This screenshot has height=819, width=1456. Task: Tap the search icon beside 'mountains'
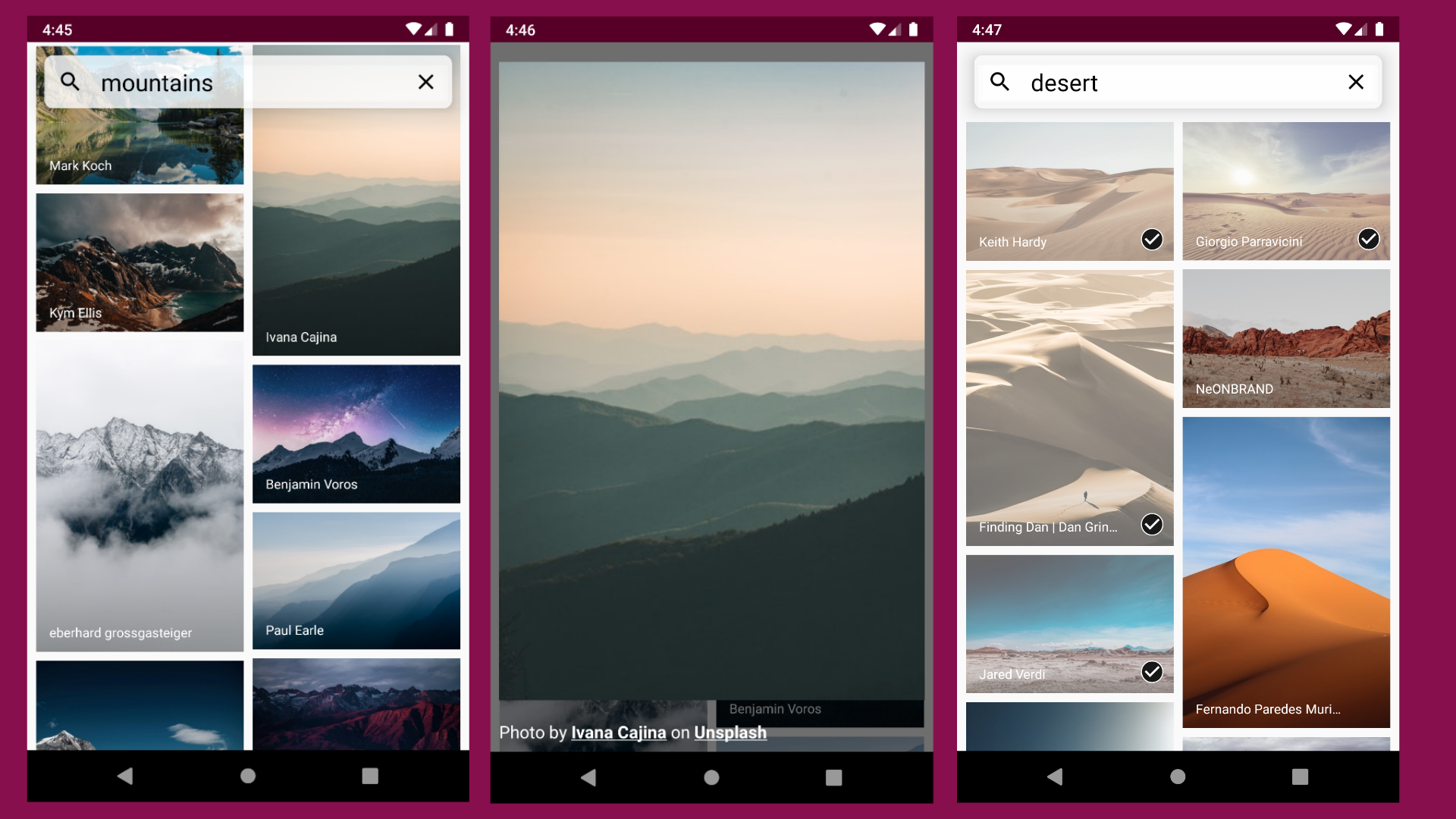70,82
